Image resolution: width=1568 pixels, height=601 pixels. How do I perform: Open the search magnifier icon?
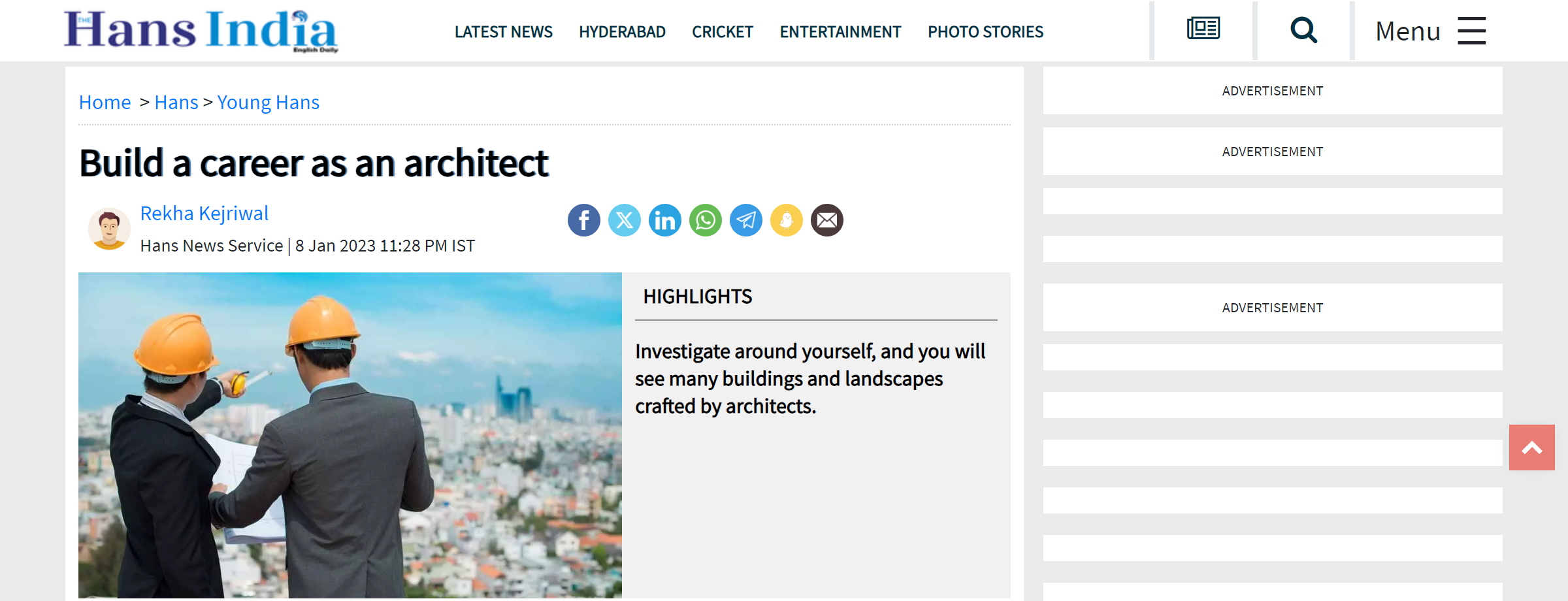click(x=1304, y=30)
